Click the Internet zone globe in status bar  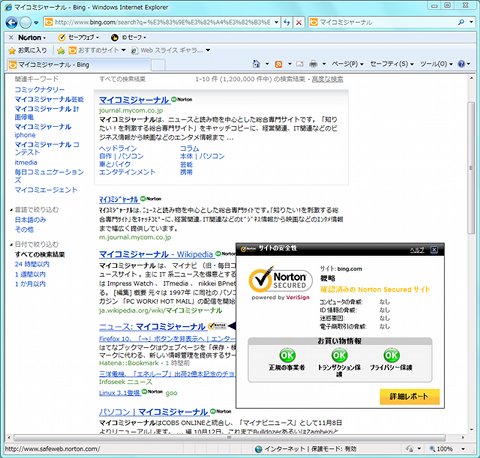[258, 449]
